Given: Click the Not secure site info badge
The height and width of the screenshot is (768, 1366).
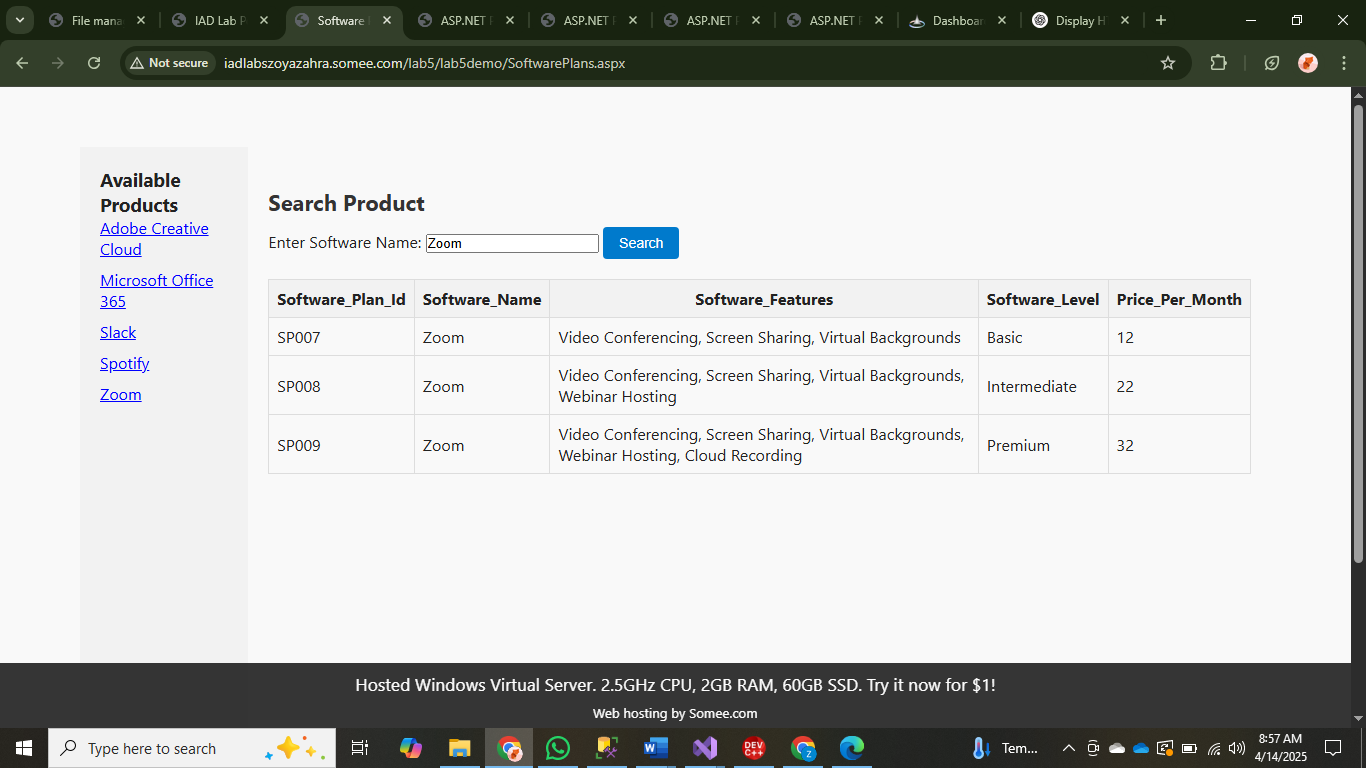Looking at the screenshot, I should [169, 63].
